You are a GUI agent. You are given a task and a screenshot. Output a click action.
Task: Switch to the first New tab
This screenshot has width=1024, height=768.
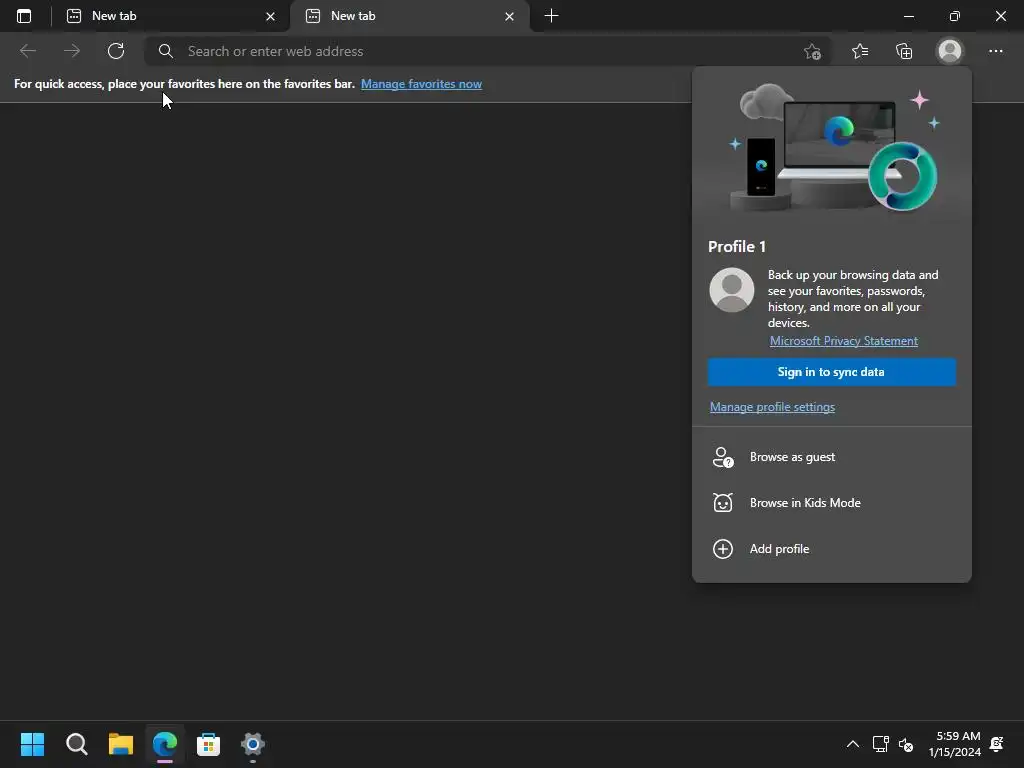pyautogui.click(x=170, y=16)
